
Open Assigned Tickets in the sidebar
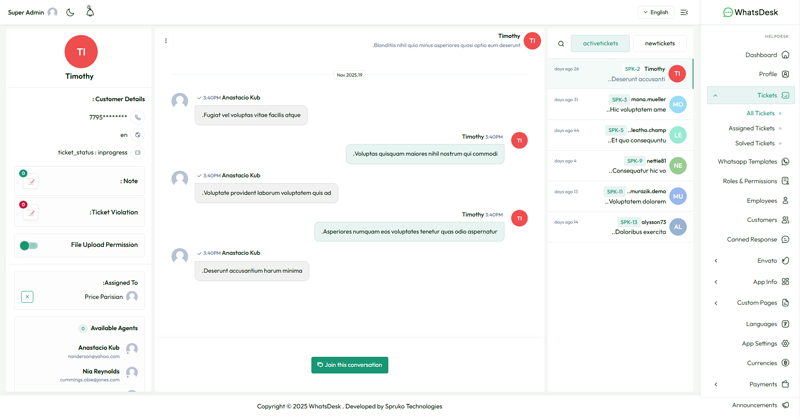point(752,128)
